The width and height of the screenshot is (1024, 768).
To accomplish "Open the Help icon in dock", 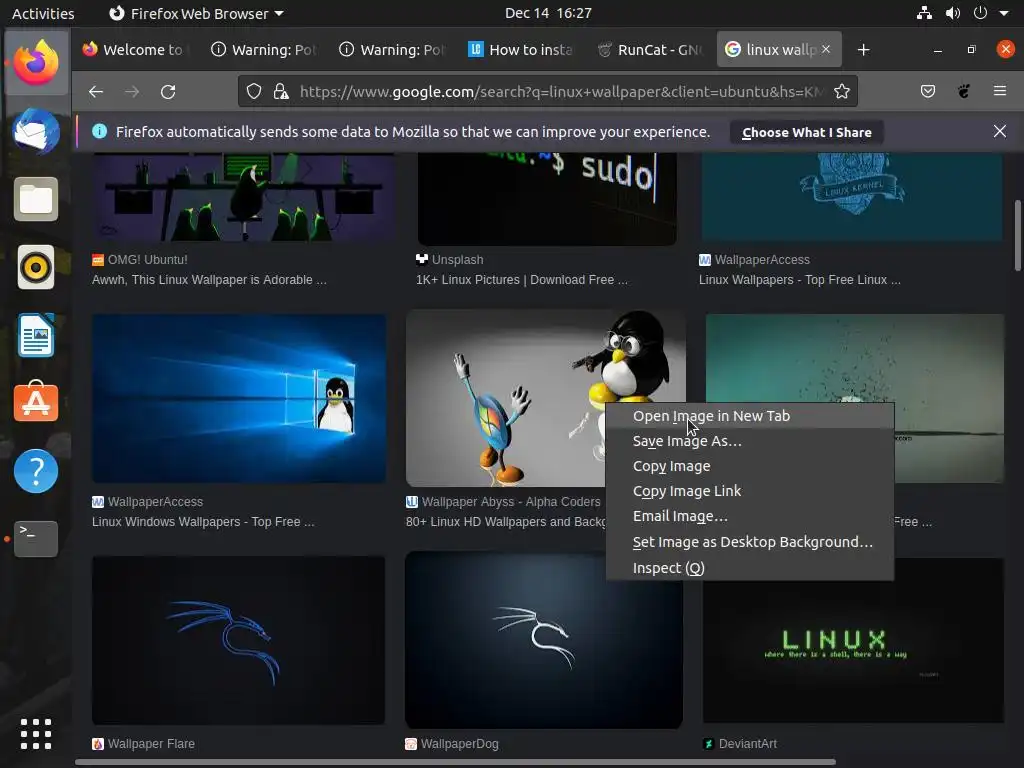I will coord(36,471).
